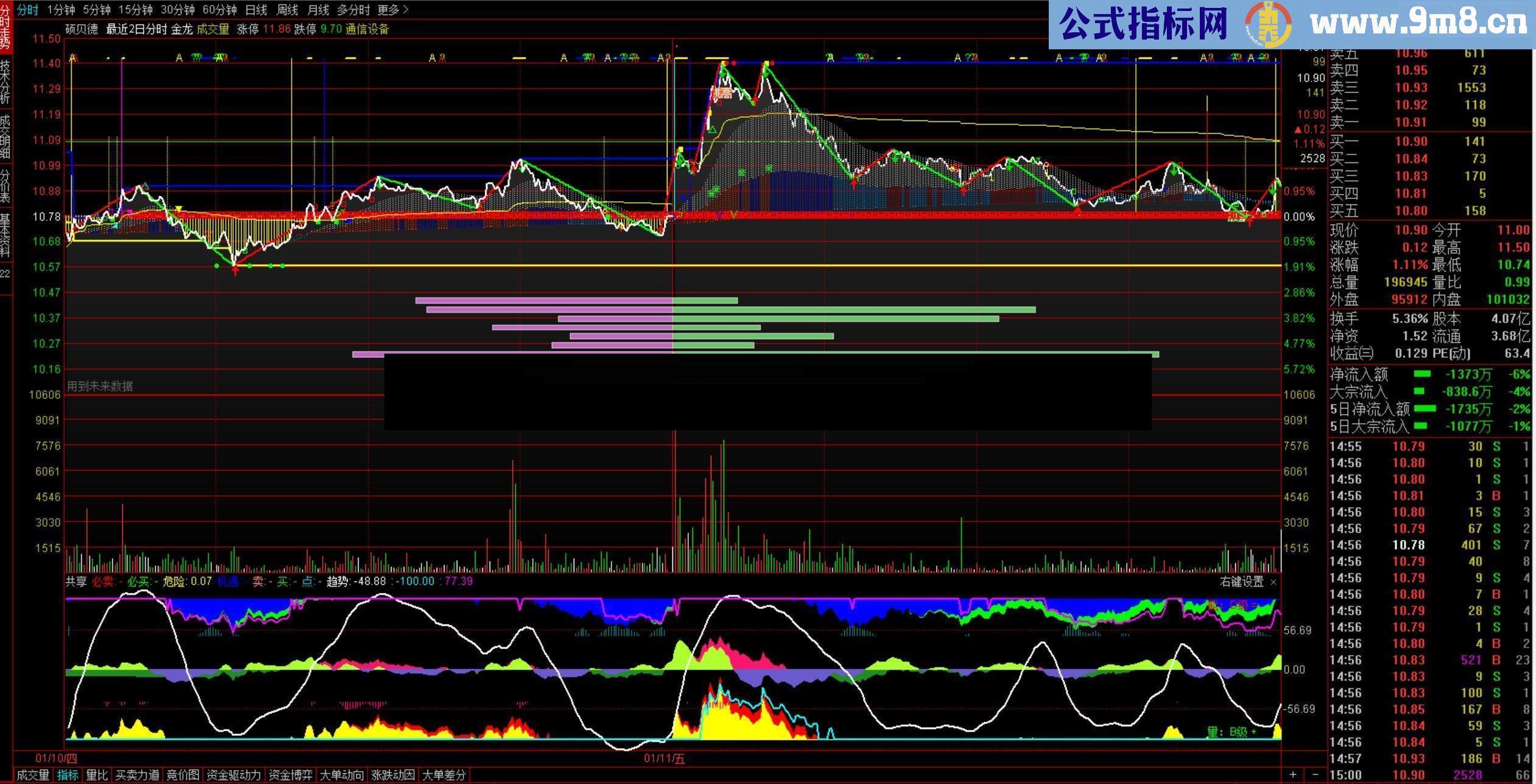This screenshot has height=784, width=1536.
Task: Select the 成交量 bottom tab
Action: pyautogui.click(x=33, y=775)
